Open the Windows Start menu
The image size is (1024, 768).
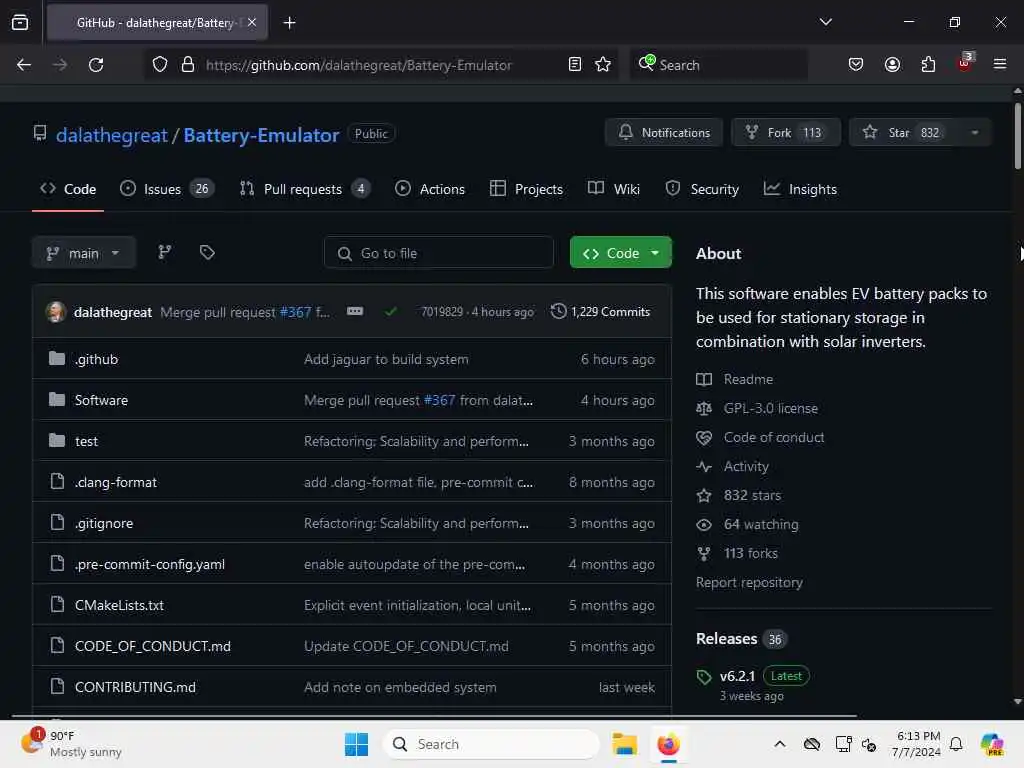(357, 744)
